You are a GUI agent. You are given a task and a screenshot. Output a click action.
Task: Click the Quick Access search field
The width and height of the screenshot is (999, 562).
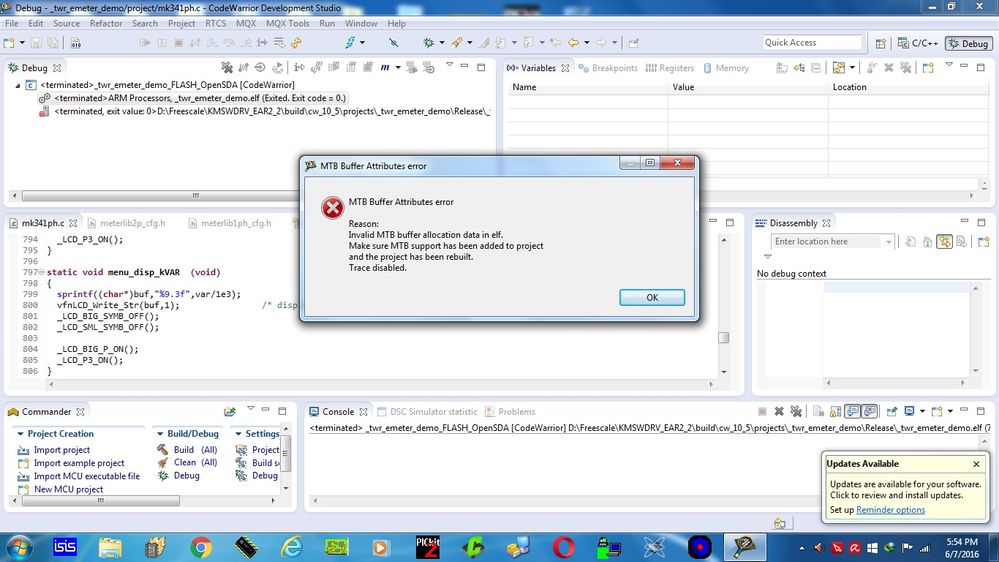pos(812,43)
